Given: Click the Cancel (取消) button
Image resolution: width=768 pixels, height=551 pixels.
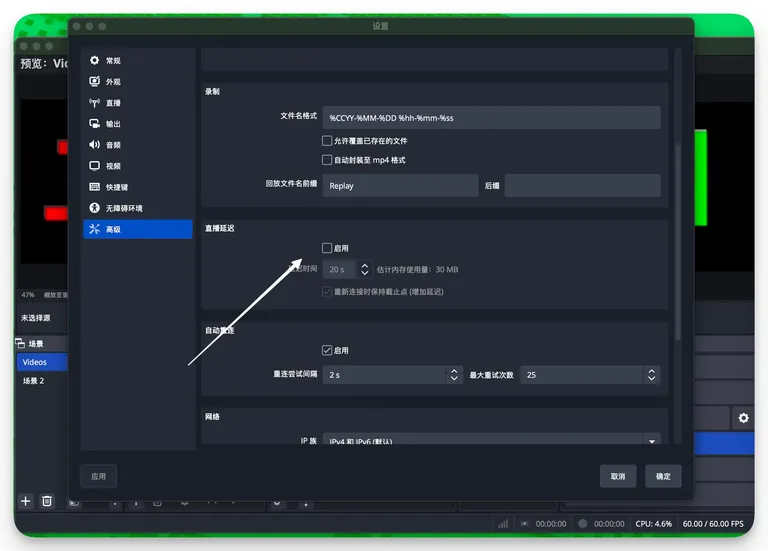Looking at the screenshot, I should point(618,477).
